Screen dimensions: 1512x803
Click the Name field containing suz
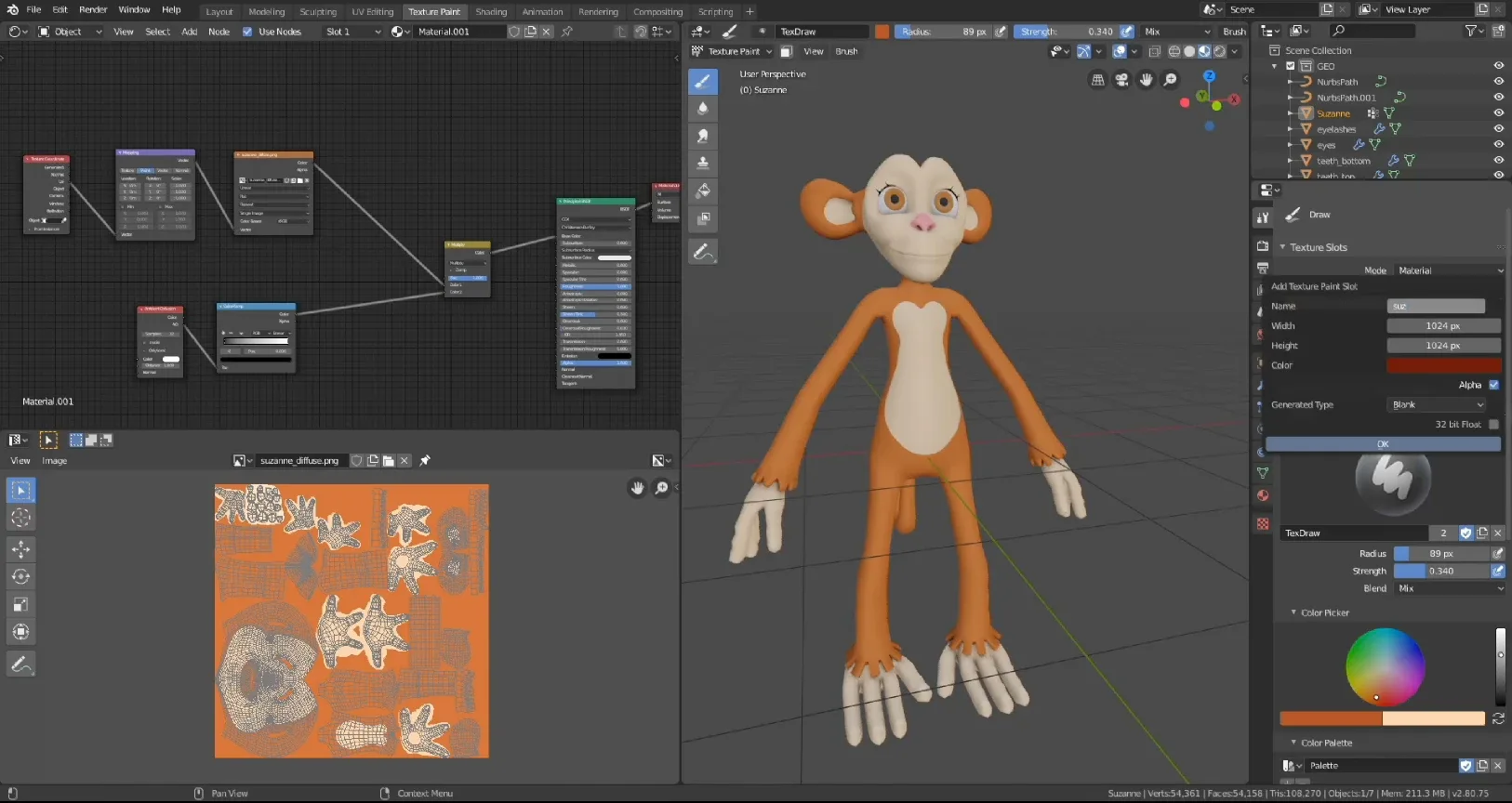[1436, 307]
